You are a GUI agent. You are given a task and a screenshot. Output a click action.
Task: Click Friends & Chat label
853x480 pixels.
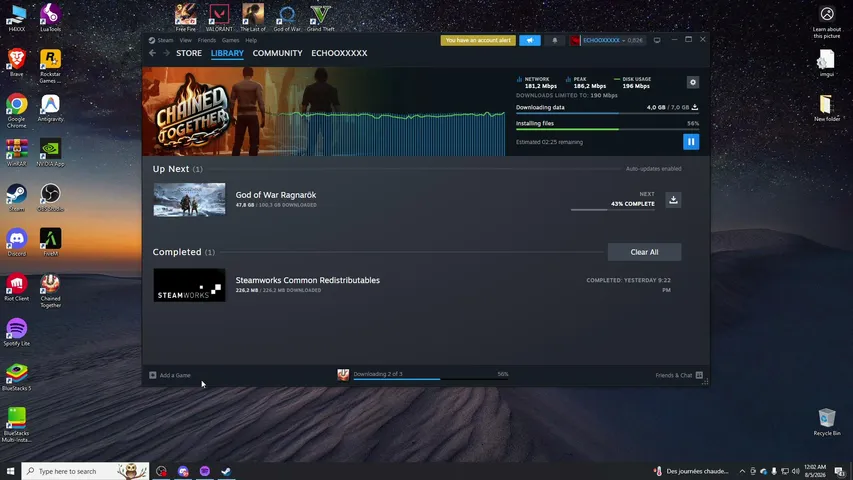pyautogui.click(x=673, y=375)
